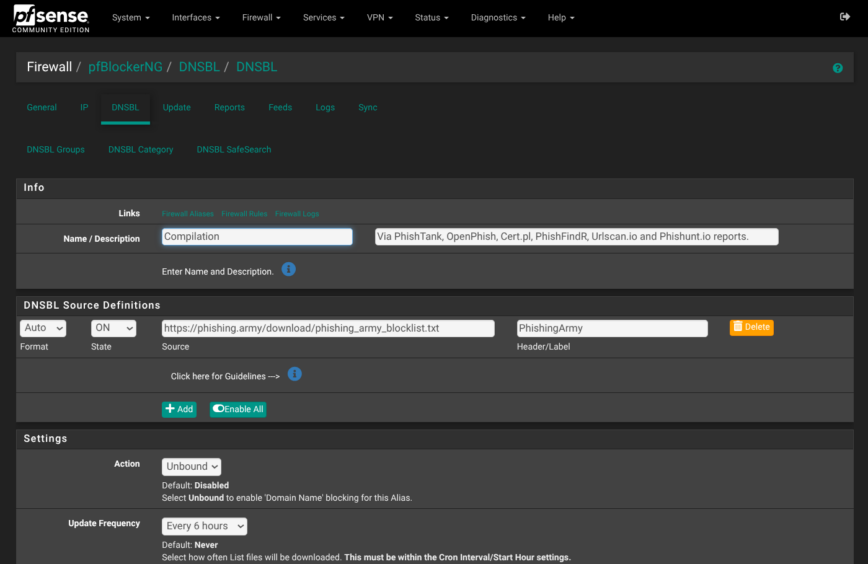This screenshot has height=564, width=868.
Task: Open the Status menu
Action: tap(431, 18)
